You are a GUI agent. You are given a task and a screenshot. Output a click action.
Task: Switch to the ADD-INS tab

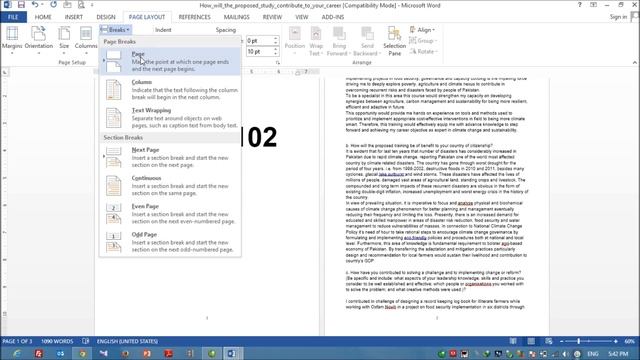[x=333, y=17]
